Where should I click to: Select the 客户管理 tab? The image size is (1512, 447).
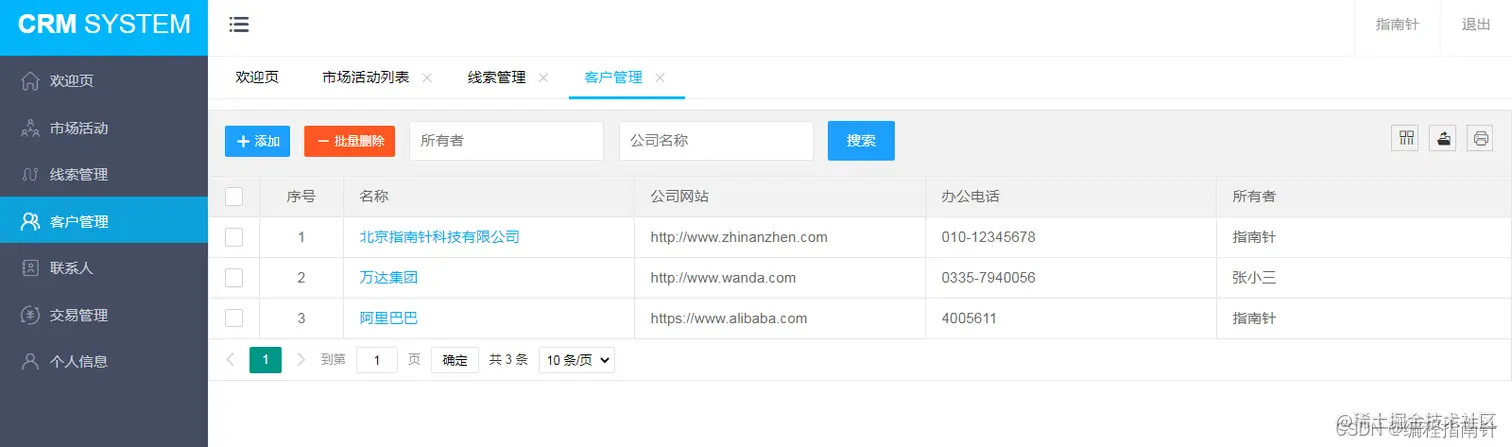[x=613, y=77]
